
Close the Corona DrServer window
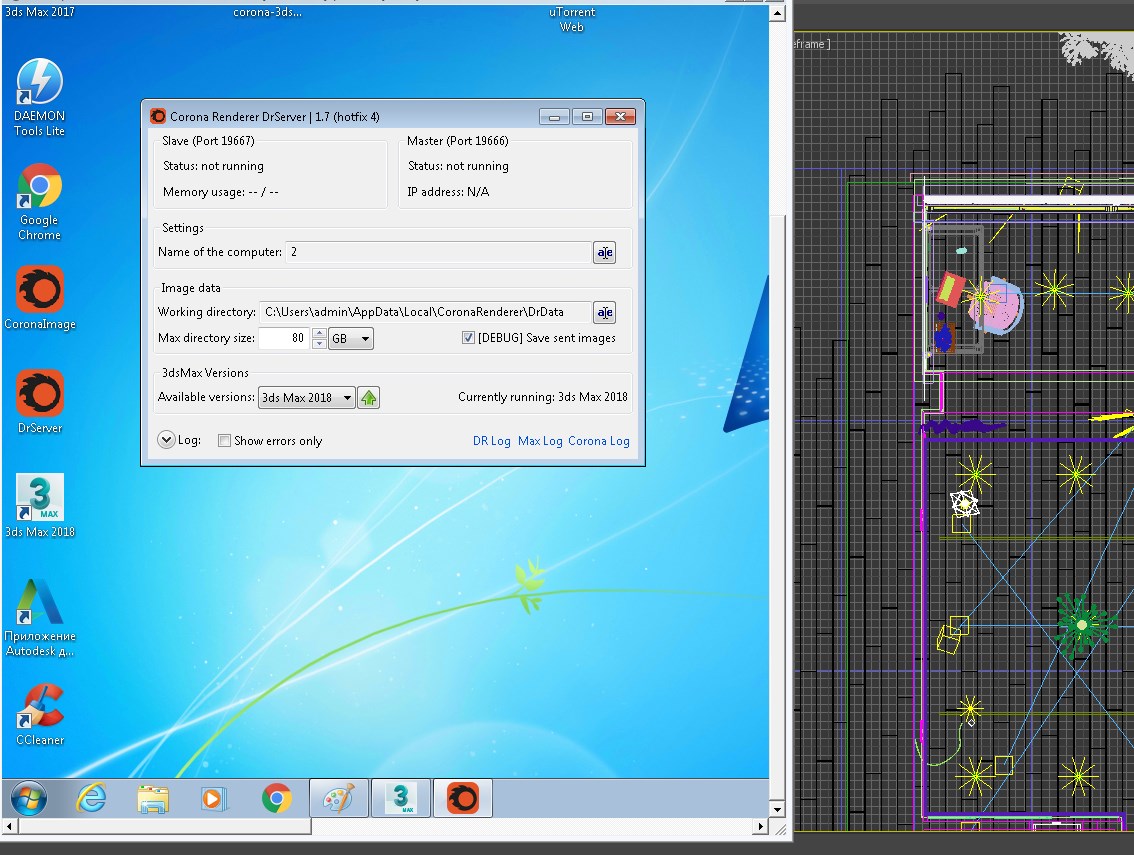coord(621,117)
